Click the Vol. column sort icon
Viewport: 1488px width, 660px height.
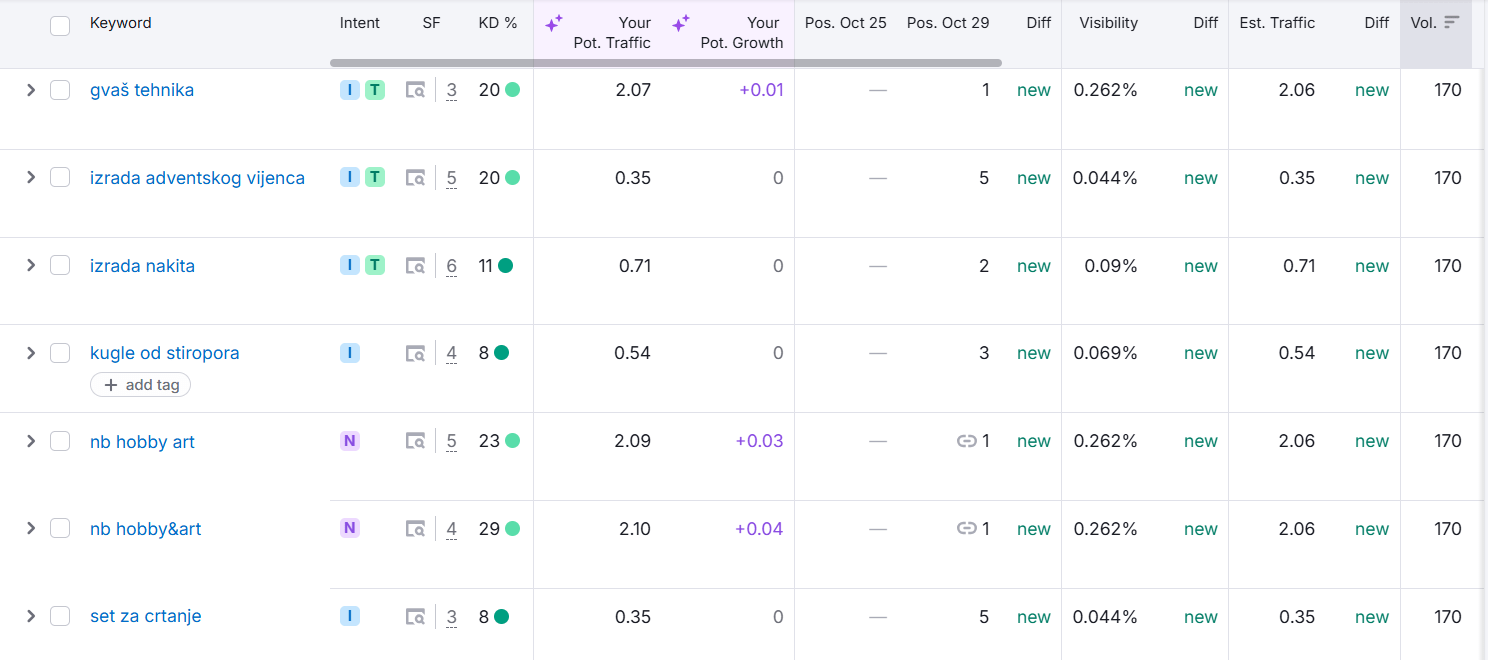(x=1452, y=22)
